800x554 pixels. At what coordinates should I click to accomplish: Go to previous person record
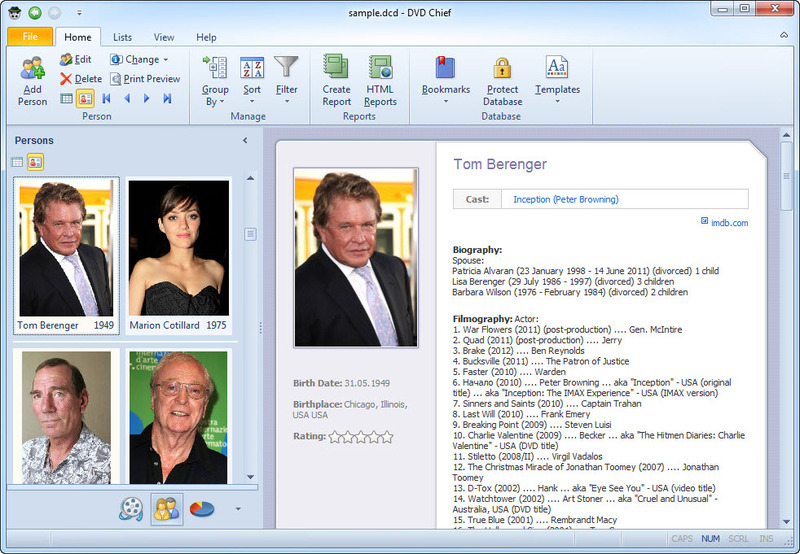click(127, 98)
